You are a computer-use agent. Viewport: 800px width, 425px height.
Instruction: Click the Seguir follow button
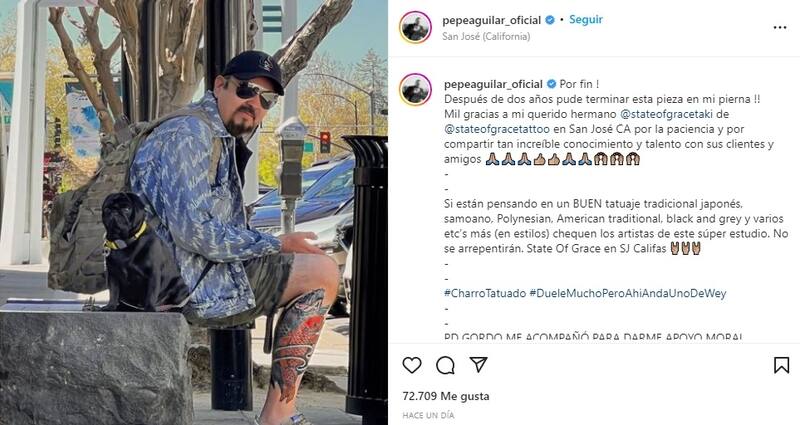(586, 19)
